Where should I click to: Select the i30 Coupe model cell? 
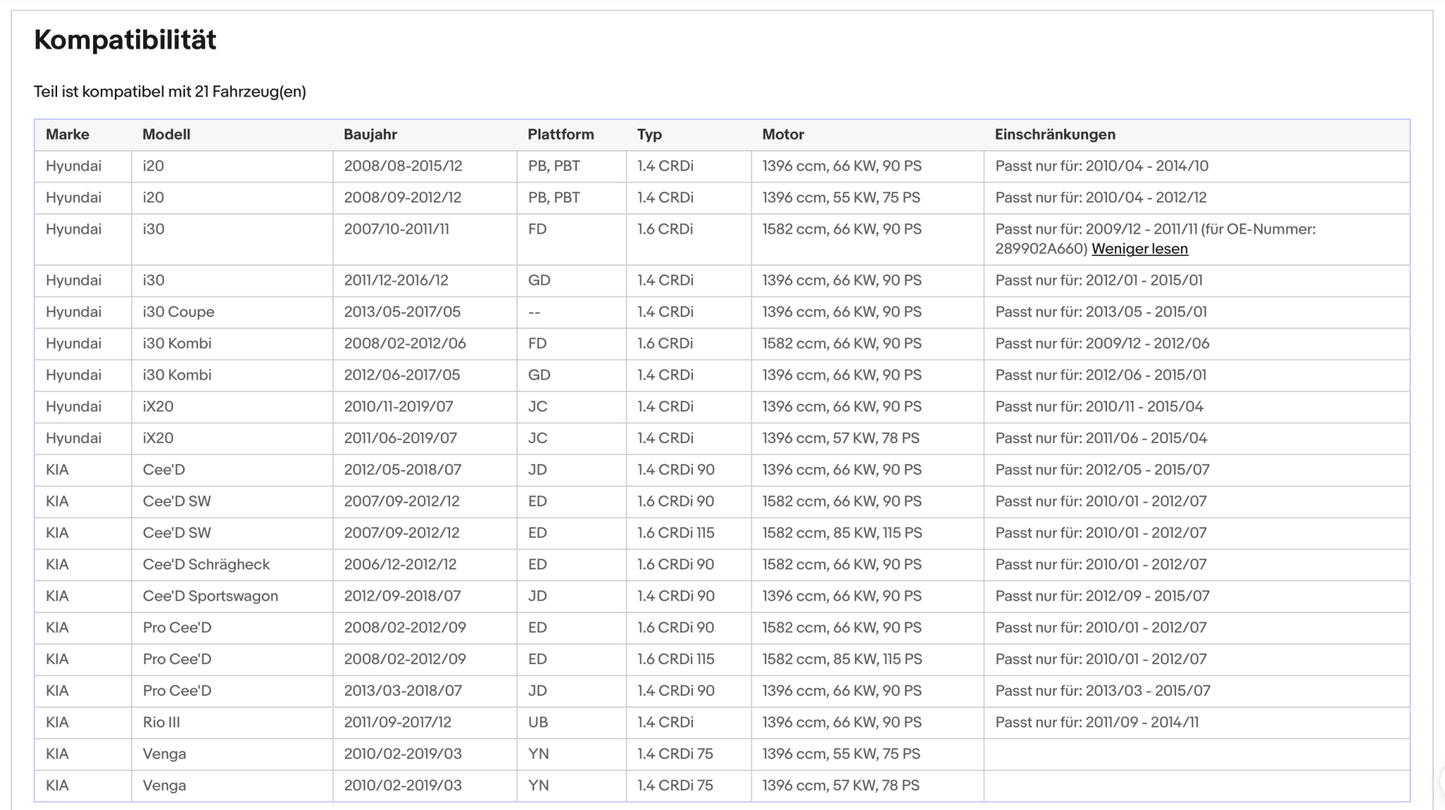click(232, 312)
